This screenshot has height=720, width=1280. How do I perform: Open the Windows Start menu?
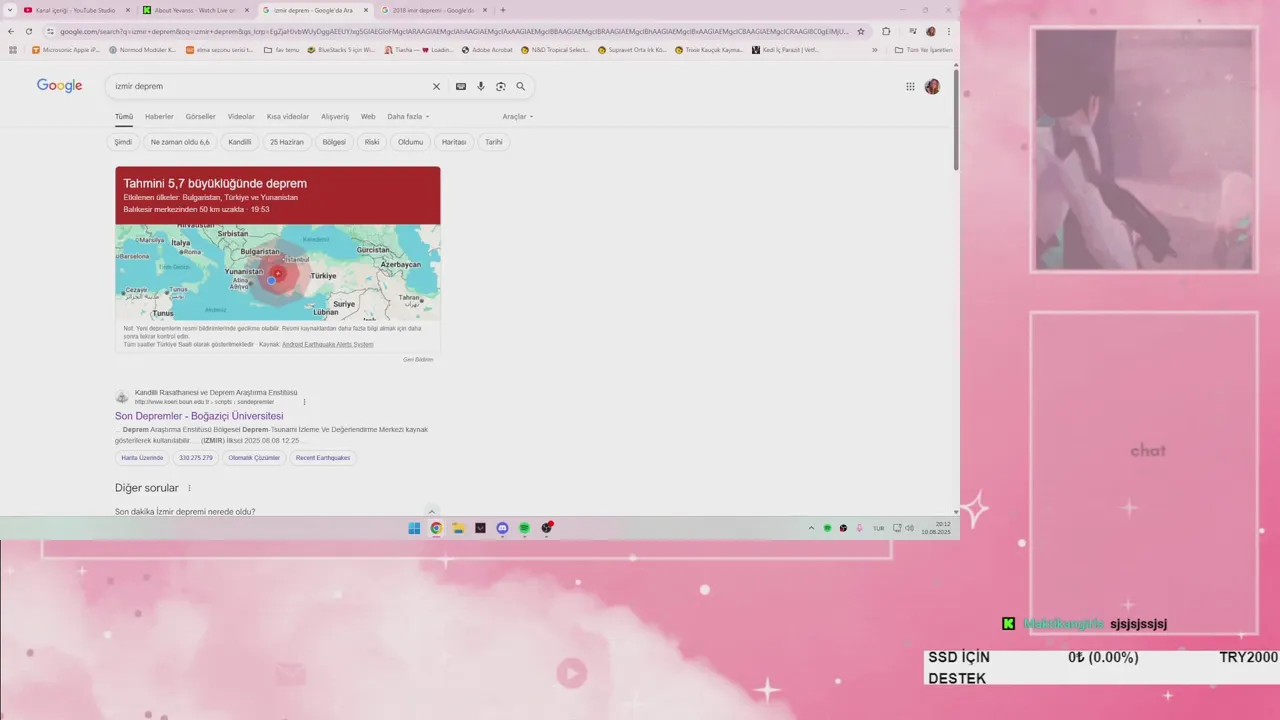tap(414, 528)
